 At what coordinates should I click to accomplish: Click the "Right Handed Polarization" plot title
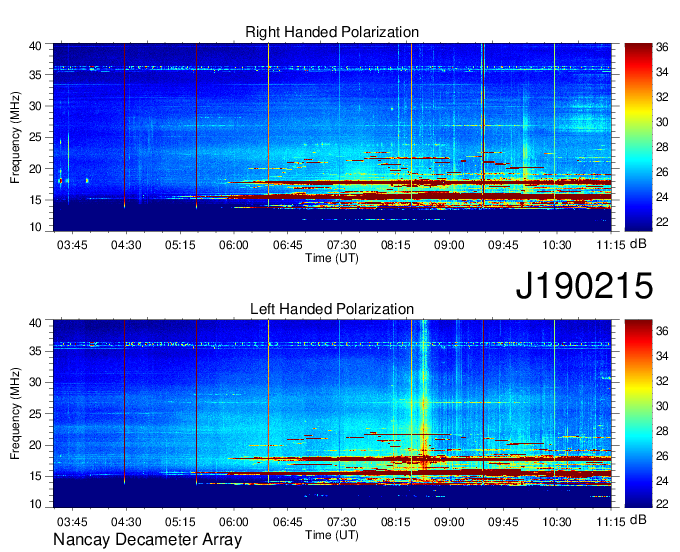coord(332,32)
